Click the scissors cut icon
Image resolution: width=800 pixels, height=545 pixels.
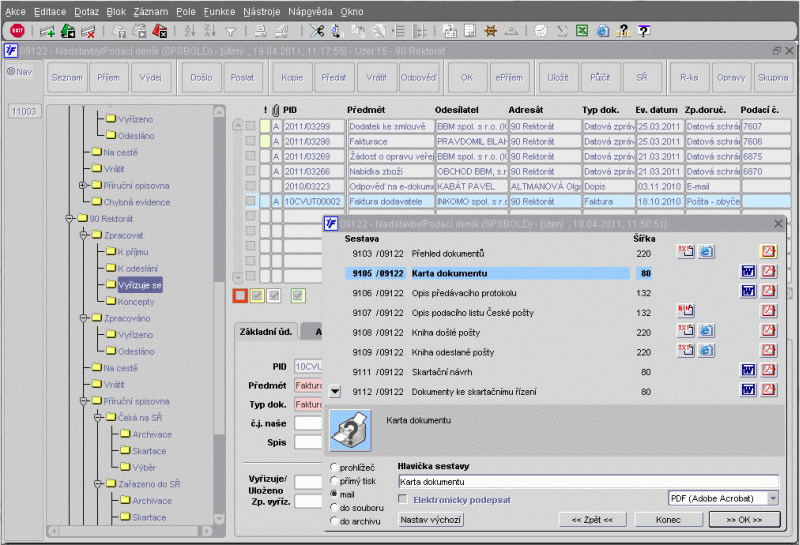pyautogui.click(x=317, y=31)
